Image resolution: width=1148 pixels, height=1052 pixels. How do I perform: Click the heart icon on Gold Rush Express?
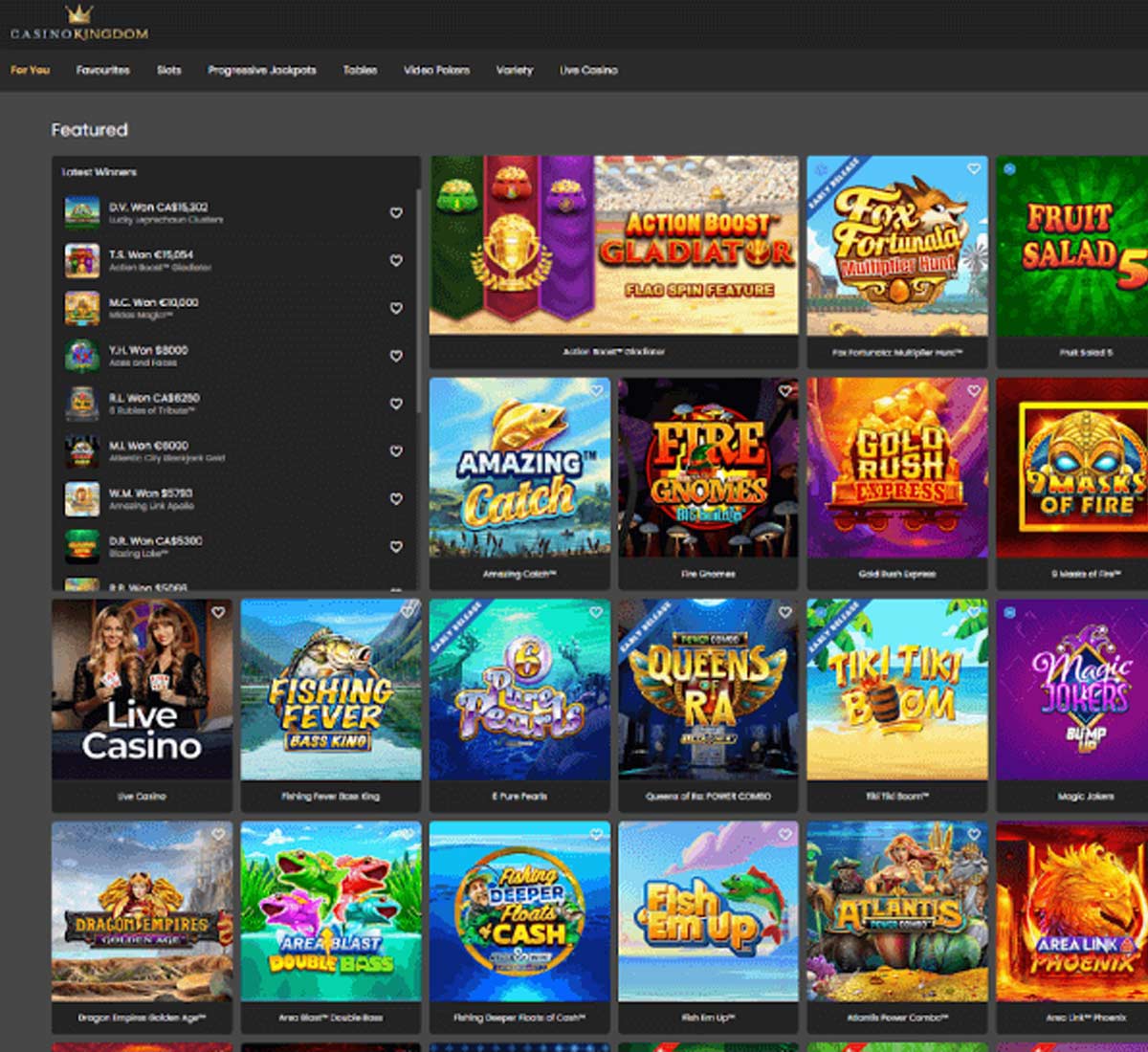pos(975,390)
